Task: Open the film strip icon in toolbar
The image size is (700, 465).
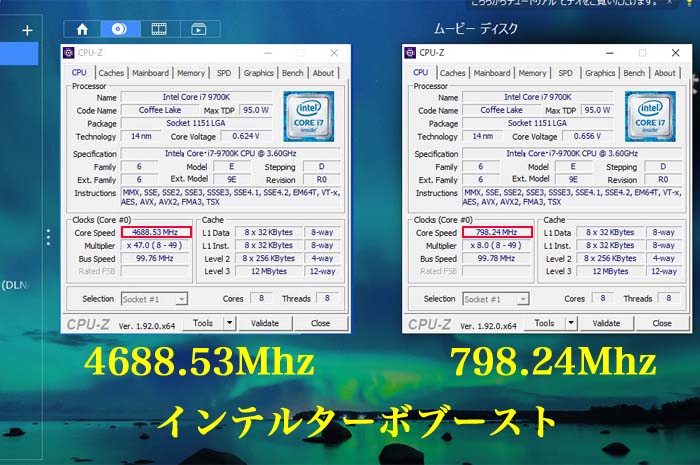Action: [x=159, y=29]
